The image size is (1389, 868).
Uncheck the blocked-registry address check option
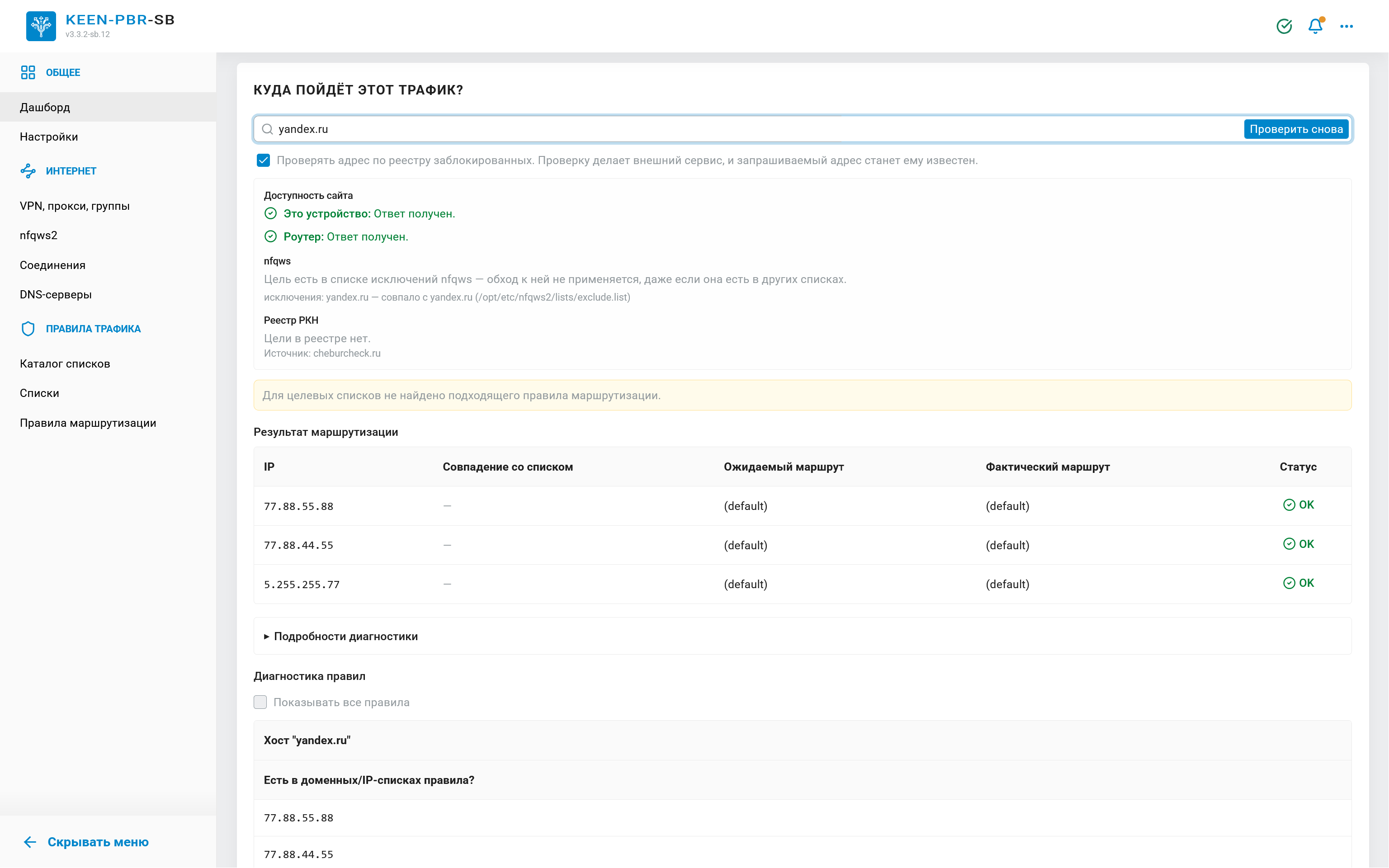click(264, 160)
